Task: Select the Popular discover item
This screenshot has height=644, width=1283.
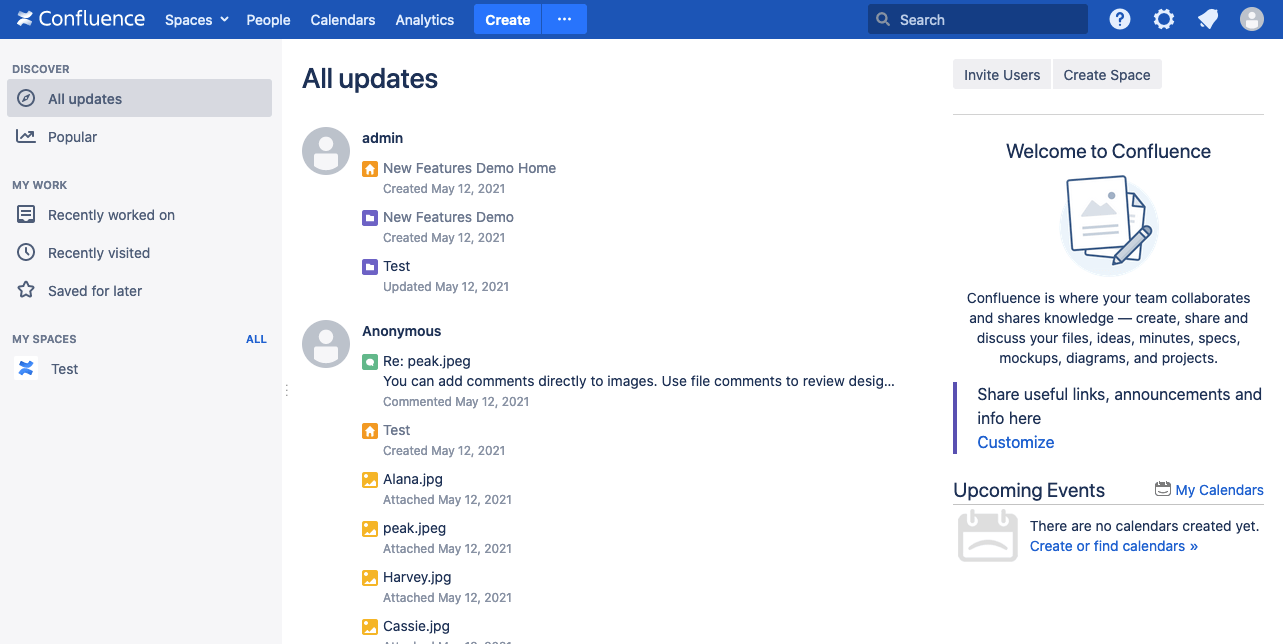Action: pyautogui.click(x=72, y=136)
